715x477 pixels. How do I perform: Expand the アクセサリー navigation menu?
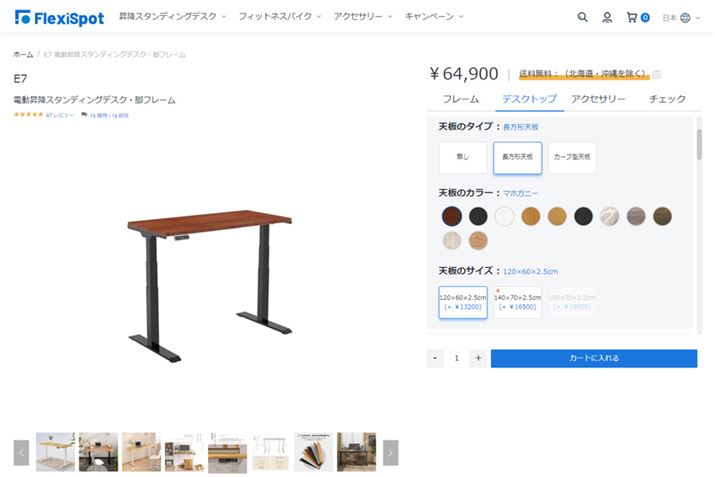[364, 17]
